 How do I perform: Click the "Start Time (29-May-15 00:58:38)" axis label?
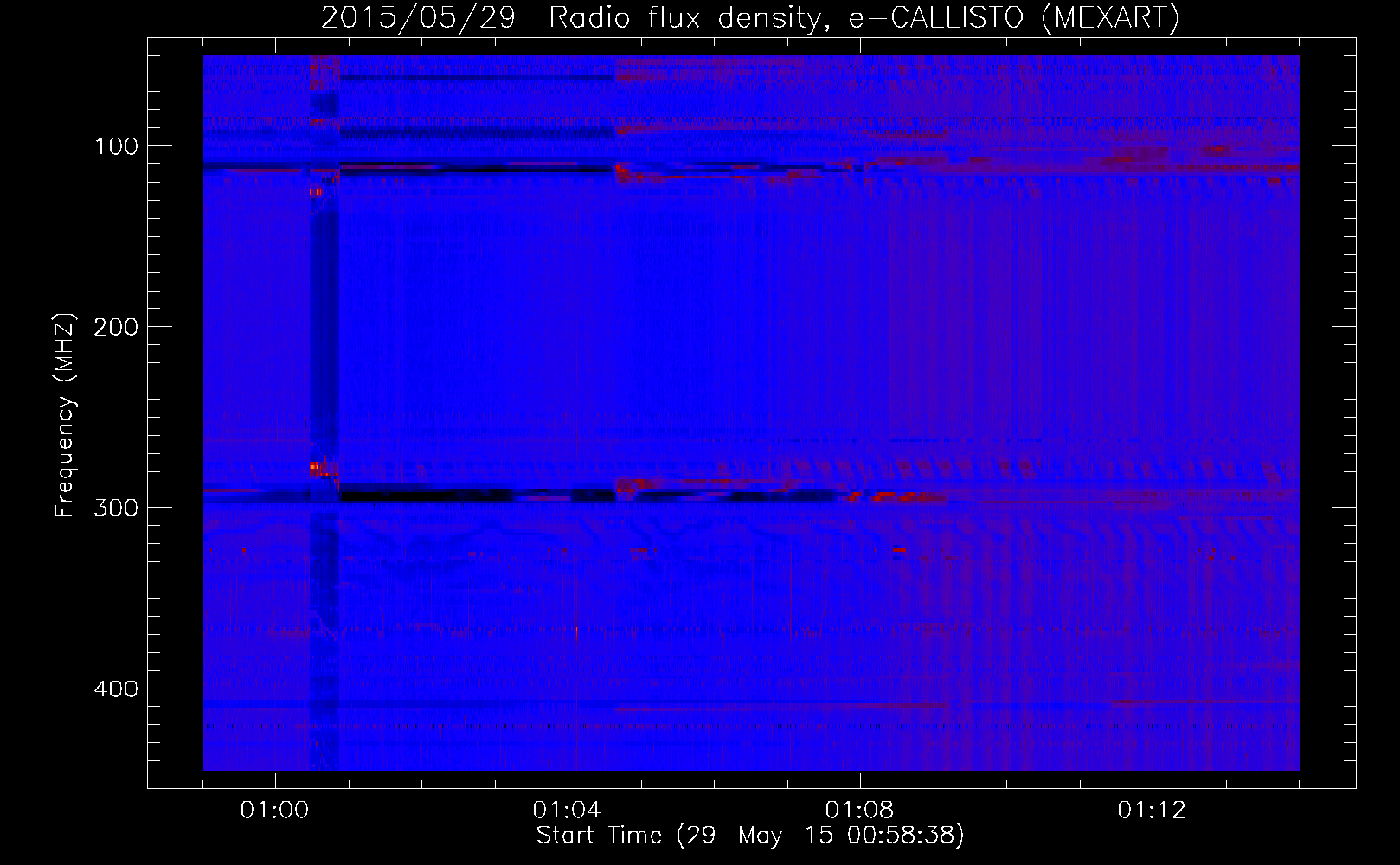click(750, 836)
